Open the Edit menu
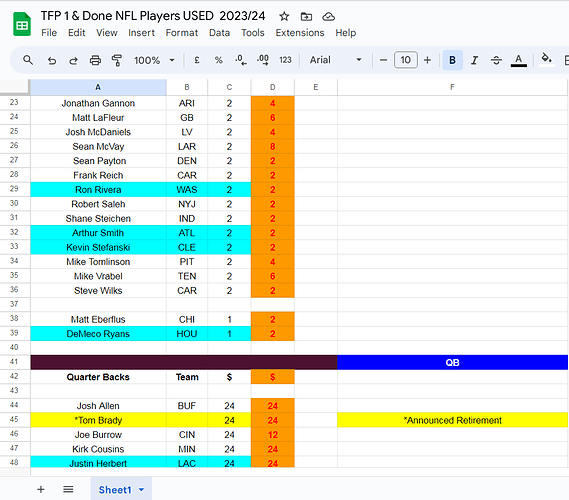Screen dimensions: 569x500 pos(77,33)
